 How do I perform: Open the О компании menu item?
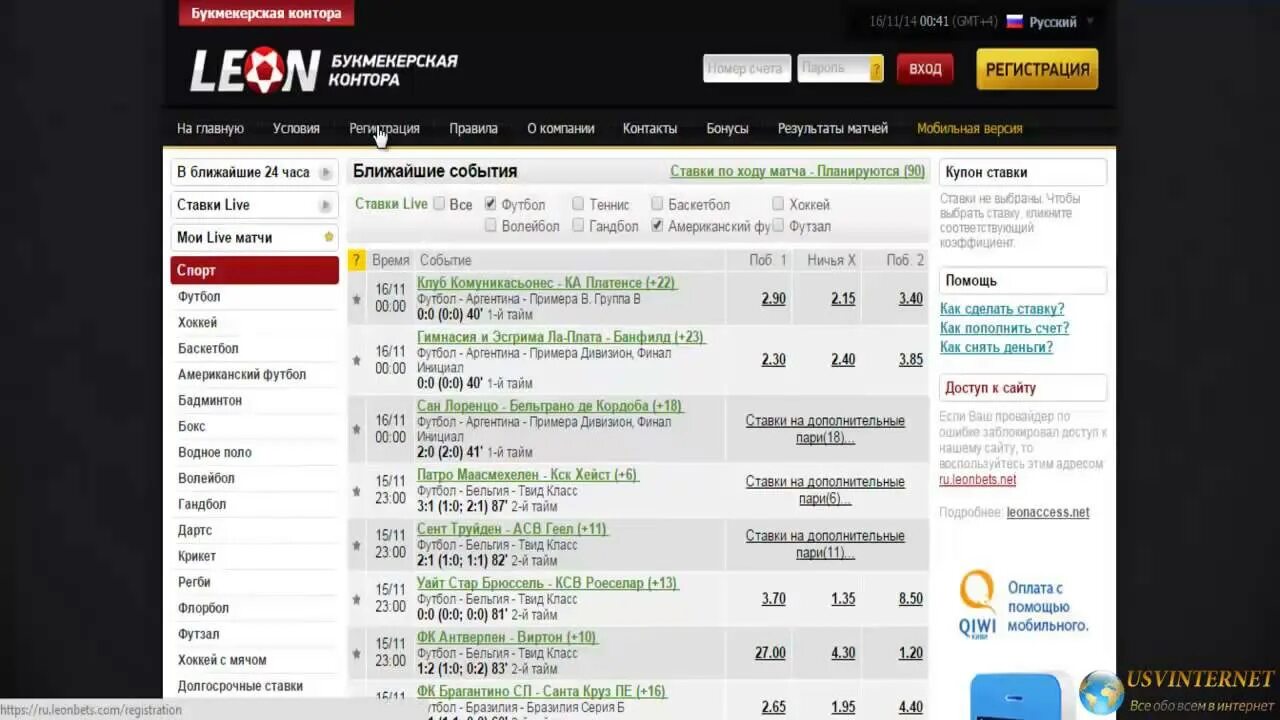tap(560, 128)
